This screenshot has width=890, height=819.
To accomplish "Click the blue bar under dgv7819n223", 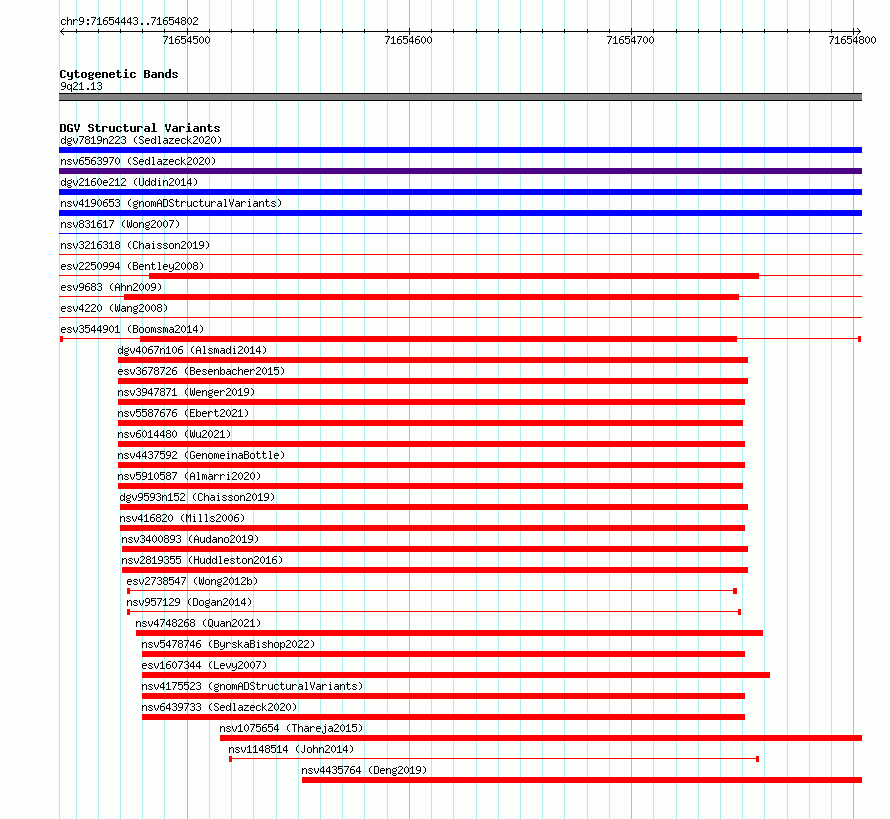I will (x=460, y=150).
